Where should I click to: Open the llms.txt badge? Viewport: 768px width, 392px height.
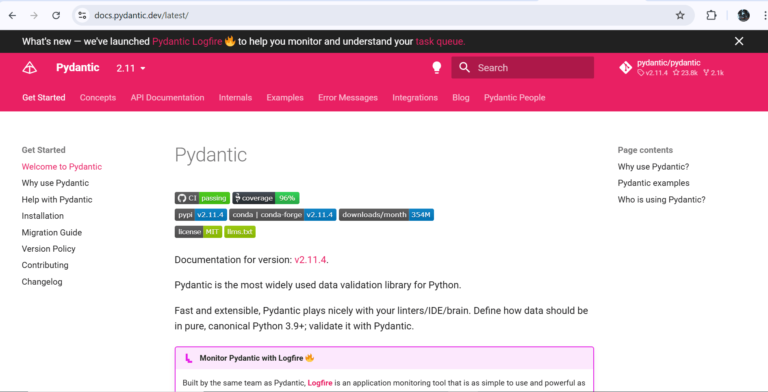(240, 231)
